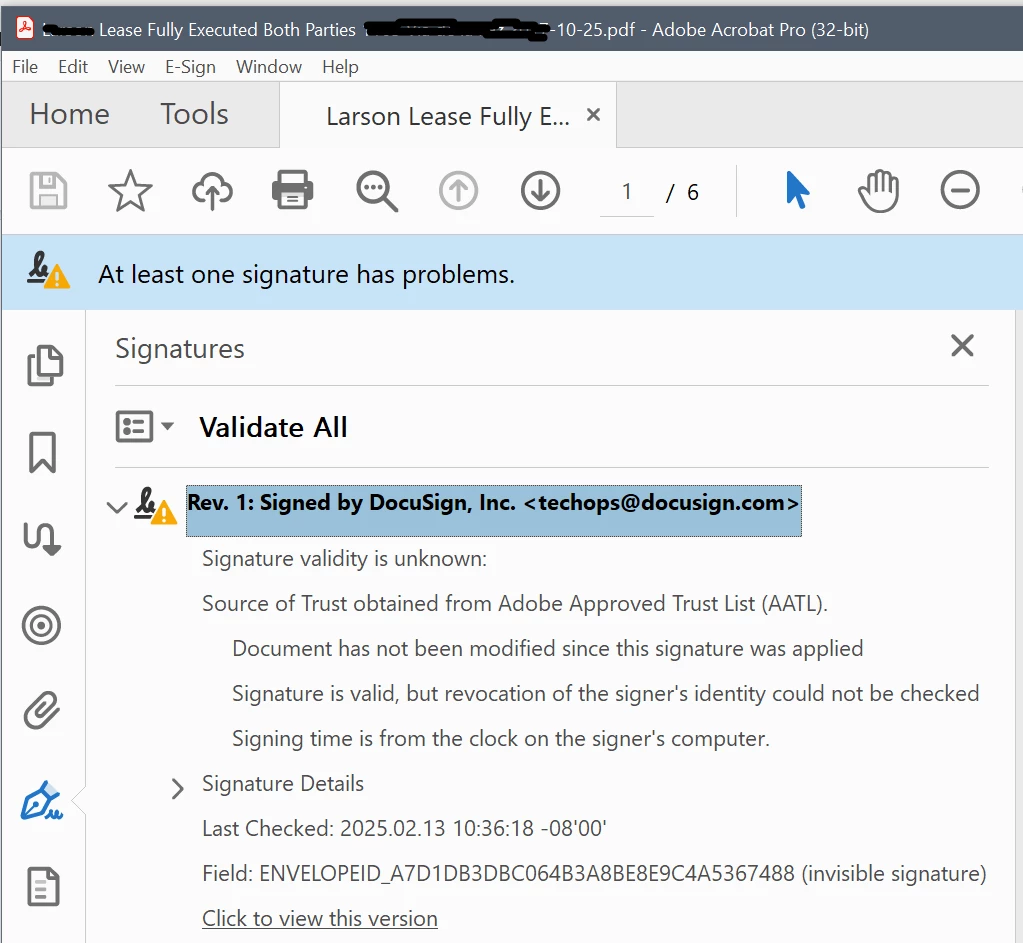Select Field ENVELOPEID invisible signature line
Screen dimensions: 1023x943
(x=594, y=873)
